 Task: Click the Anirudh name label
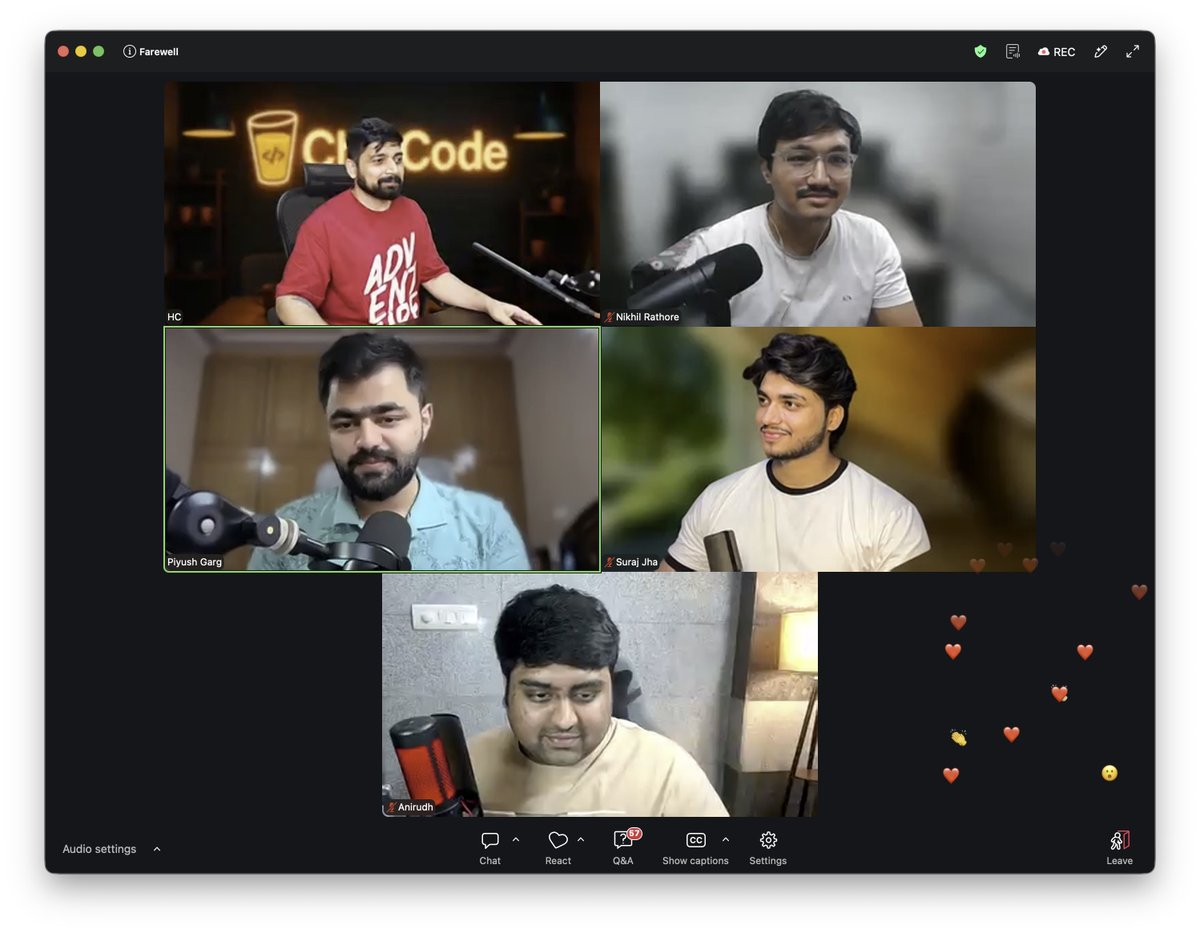pyautogui.click(x=415, y=807)
